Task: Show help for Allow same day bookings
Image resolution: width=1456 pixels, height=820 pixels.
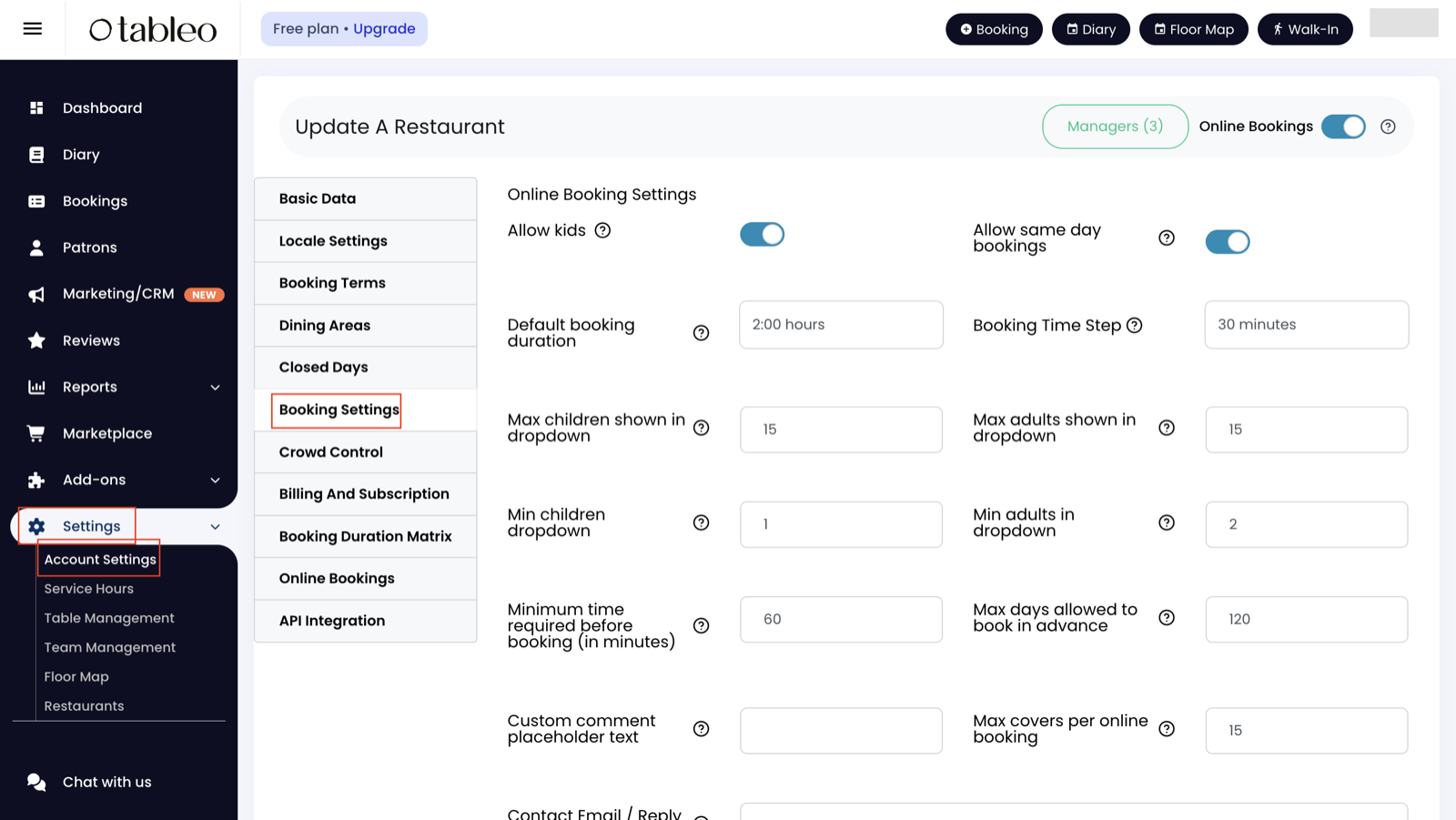Action: (x=1167, y=238)
